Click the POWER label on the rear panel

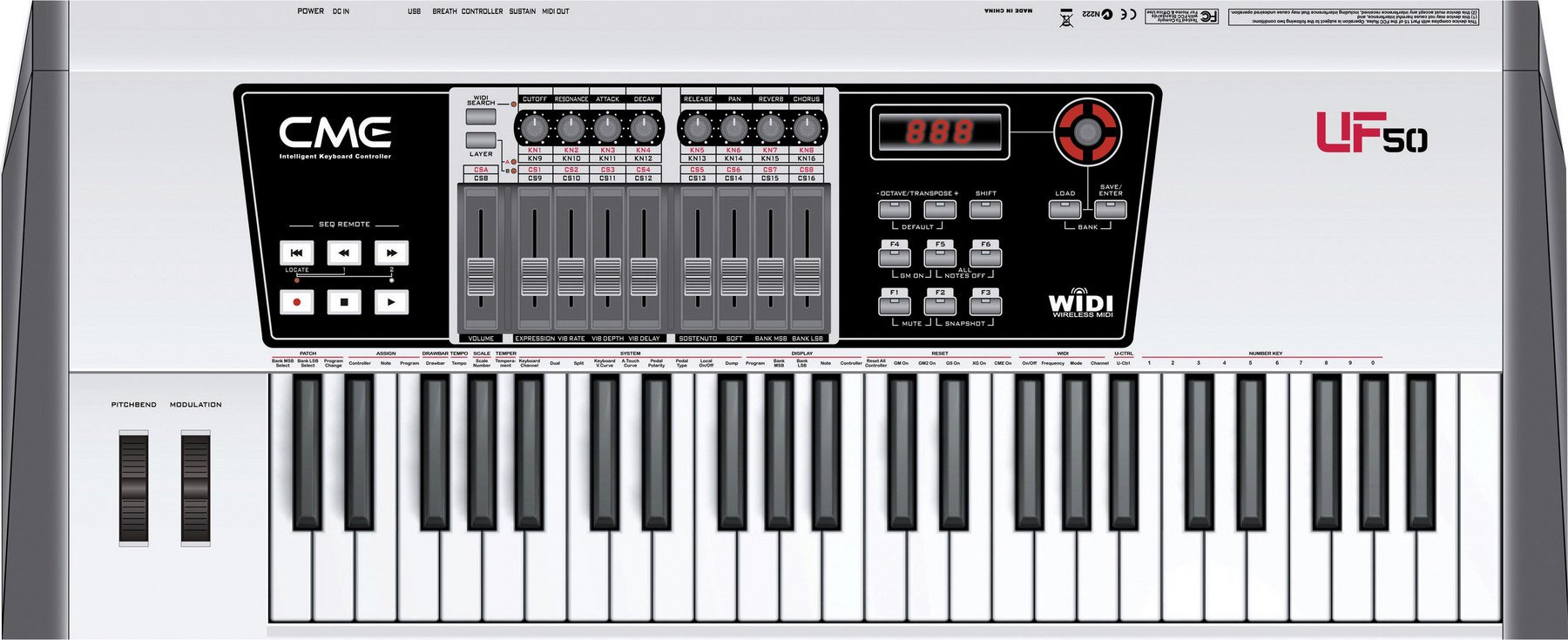point(310,11)
